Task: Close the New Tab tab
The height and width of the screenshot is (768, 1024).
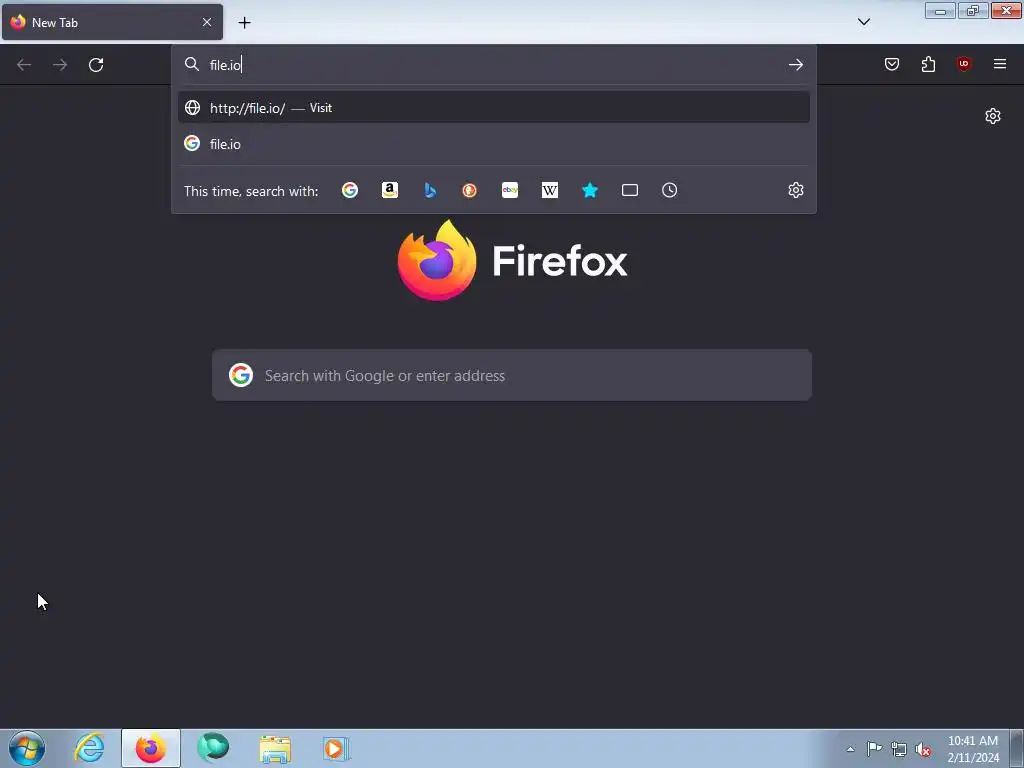Action: [x=207, y=22]
